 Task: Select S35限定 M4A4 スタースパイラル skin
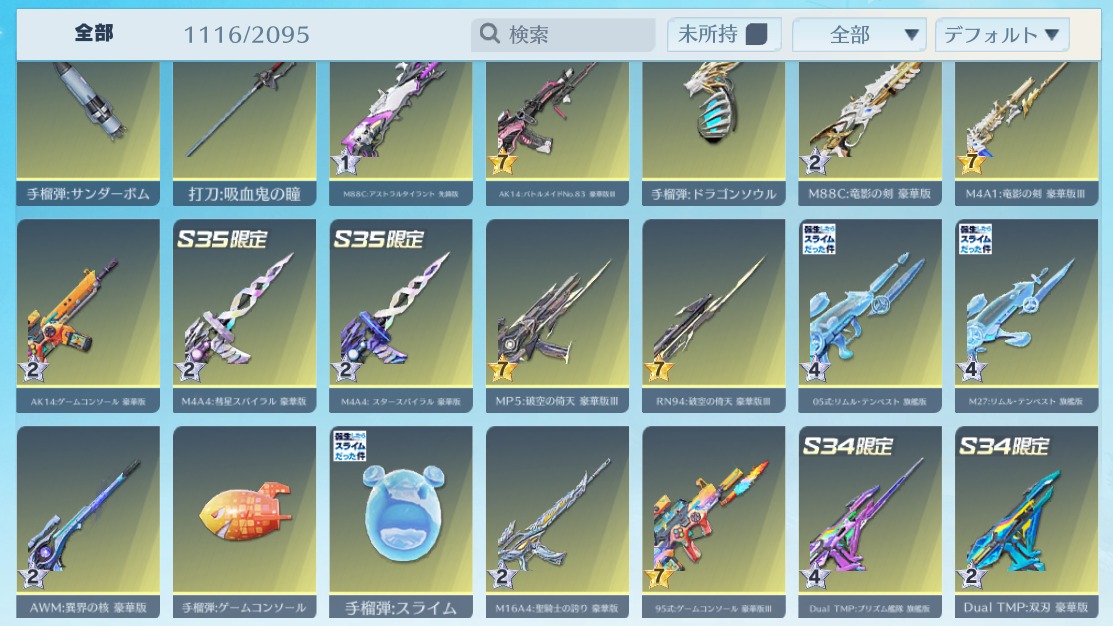coord(400,316)
